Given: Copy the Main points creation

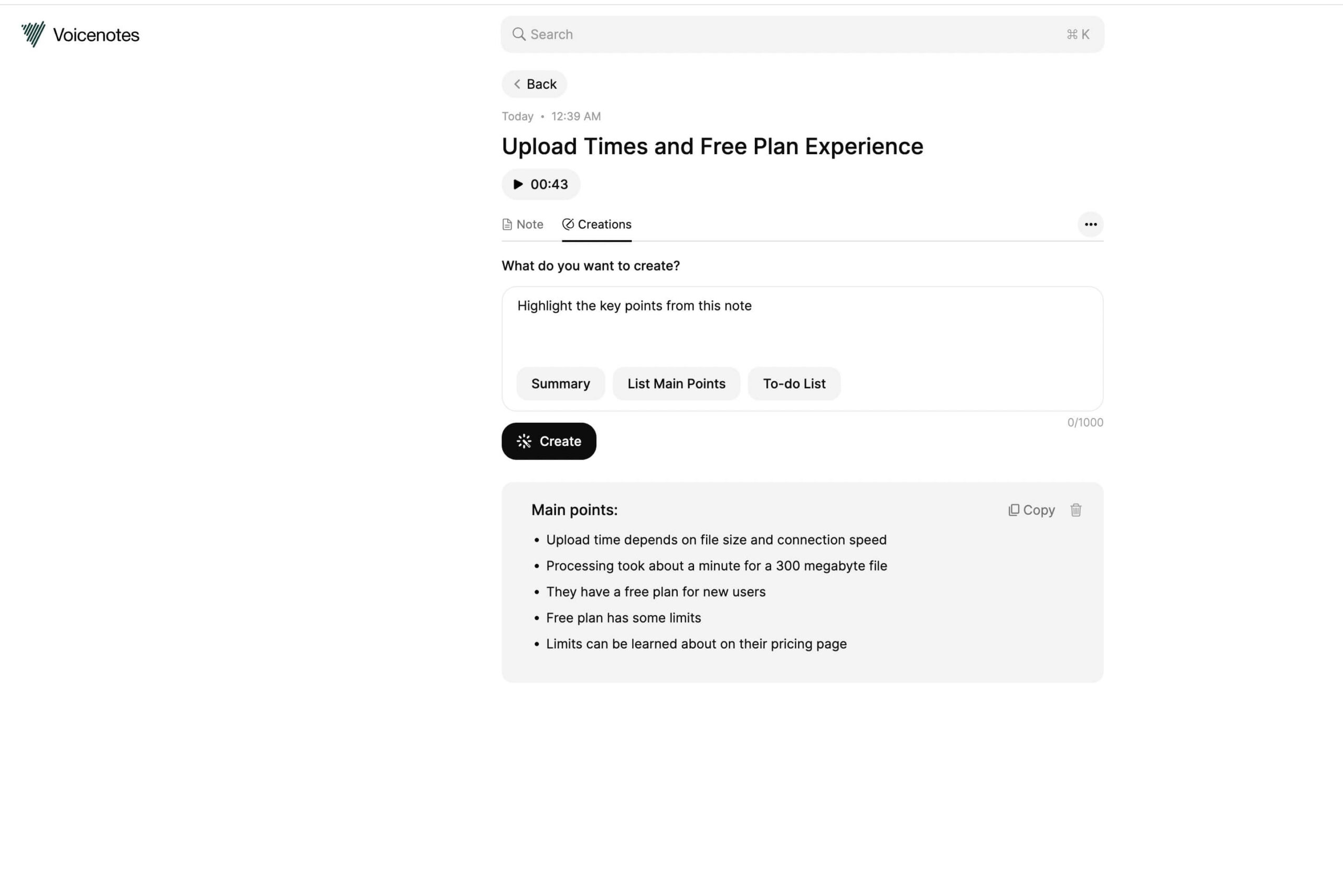Looking at the screenshot, I should tap(1031, 510).
